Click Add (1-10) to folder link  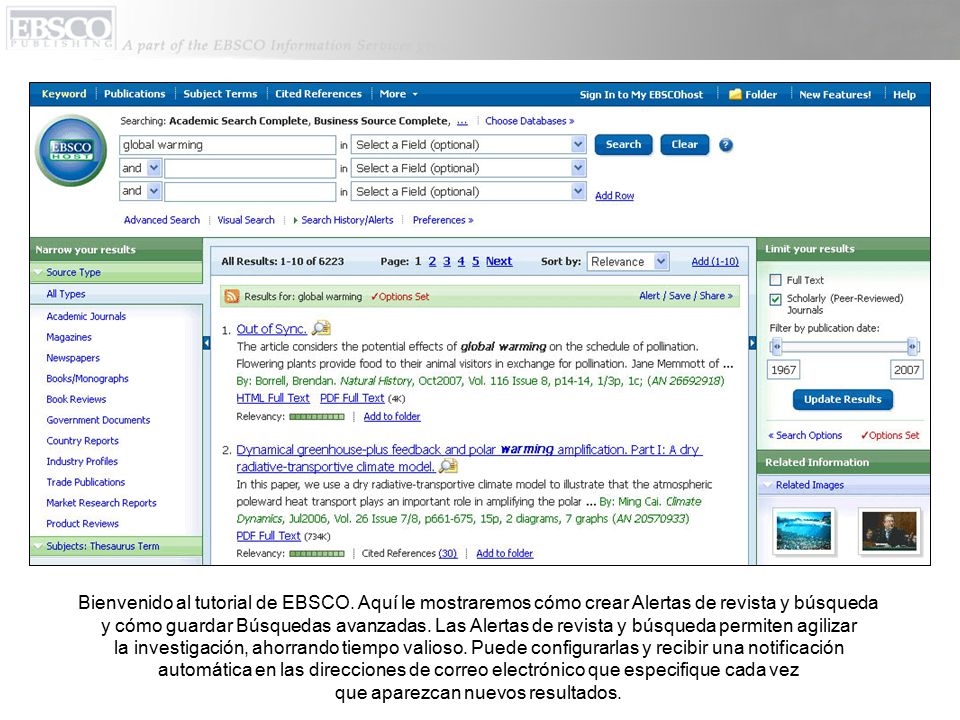[x=715, y=261]
